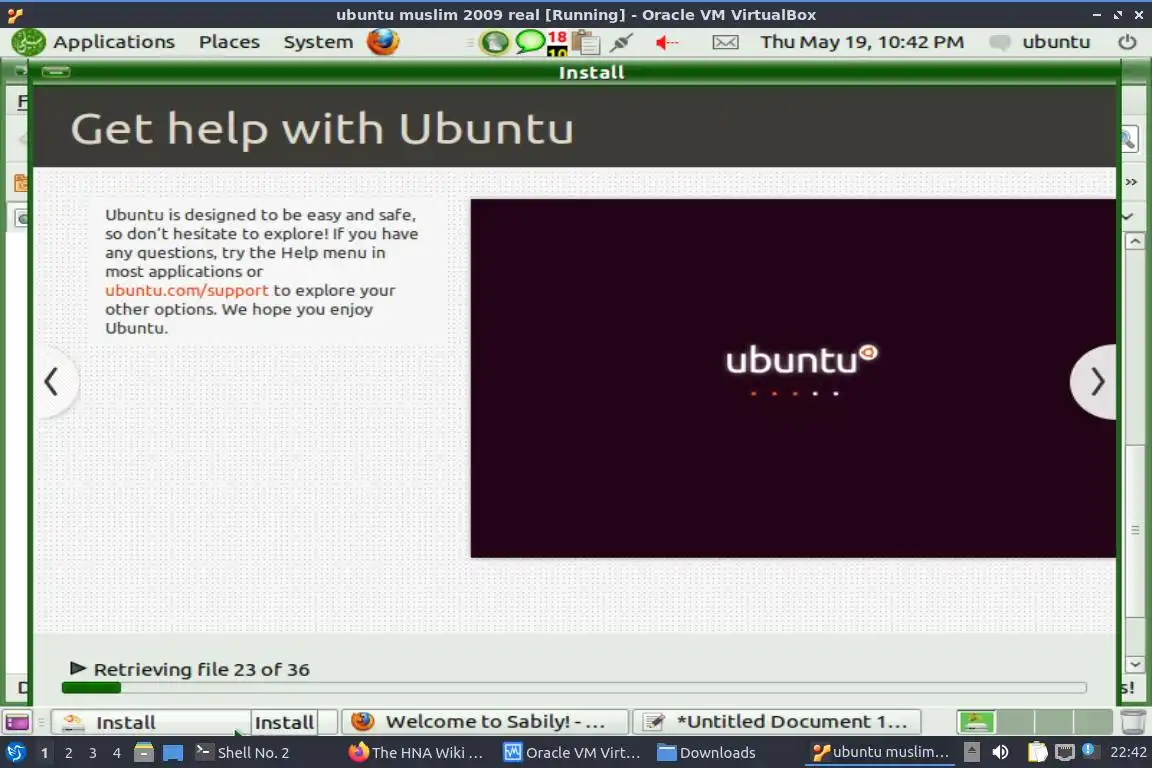Open the dropdown chevron in background window
This screenshot has width=1152, height=768.
(1128, 216)
